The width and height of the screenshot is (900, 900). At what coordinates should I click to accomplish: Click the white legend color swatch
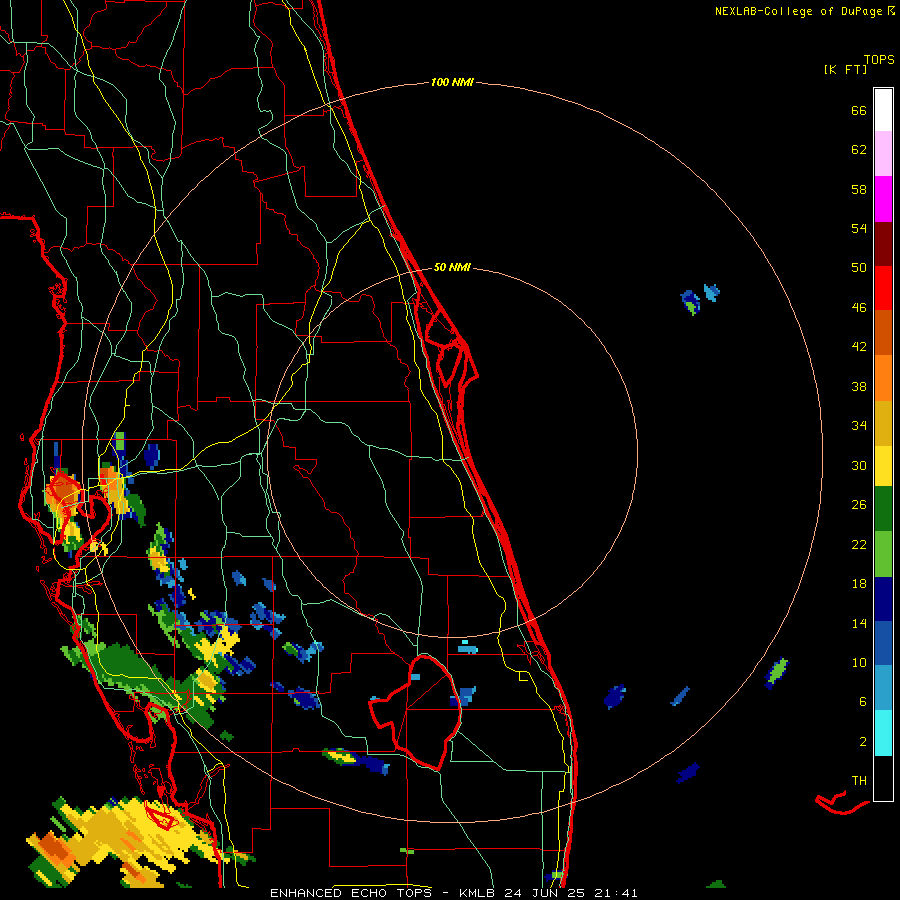point(883,110)
